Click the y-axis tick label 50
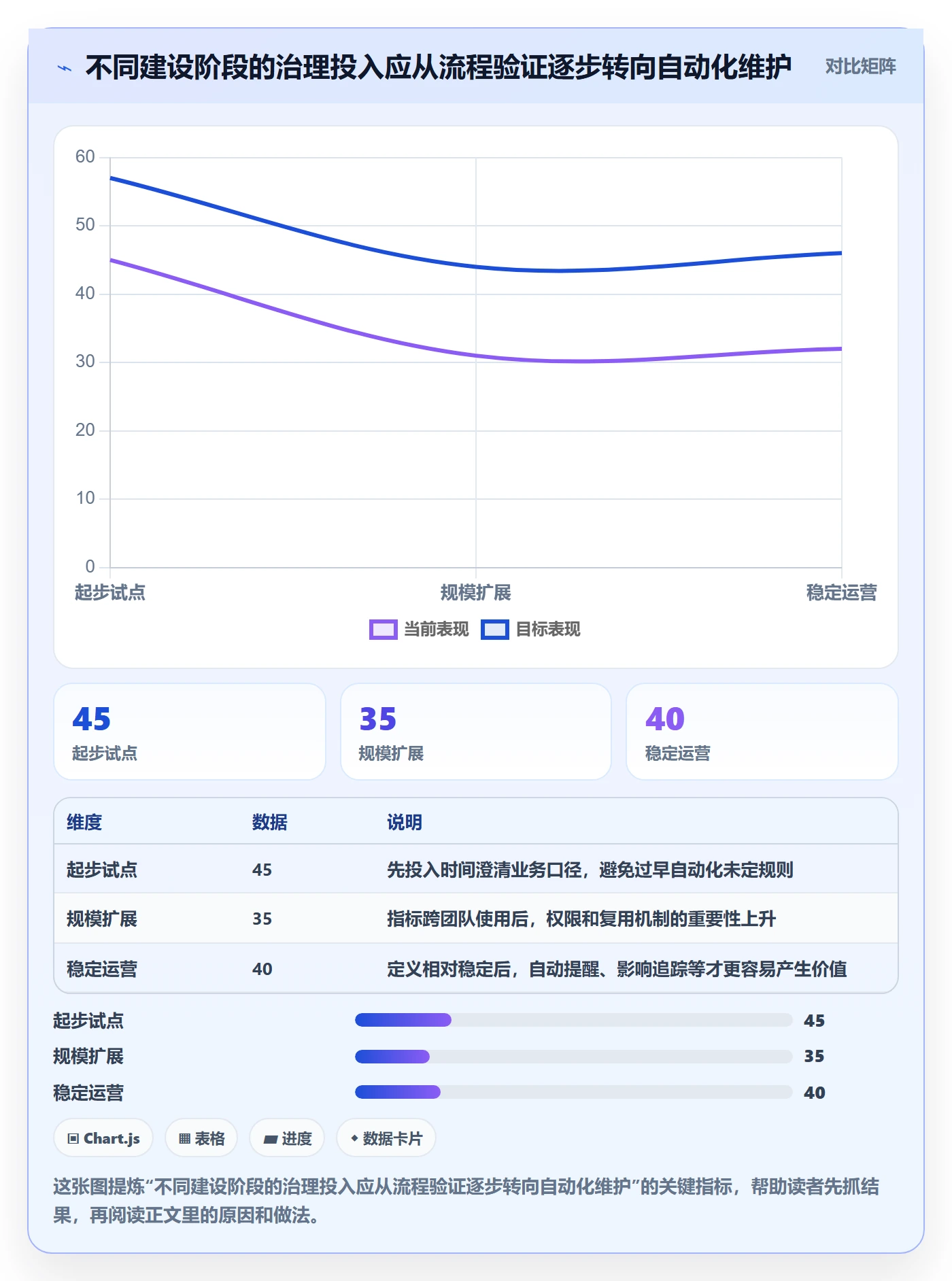The image size is (952, 1281). pos(85,225)
